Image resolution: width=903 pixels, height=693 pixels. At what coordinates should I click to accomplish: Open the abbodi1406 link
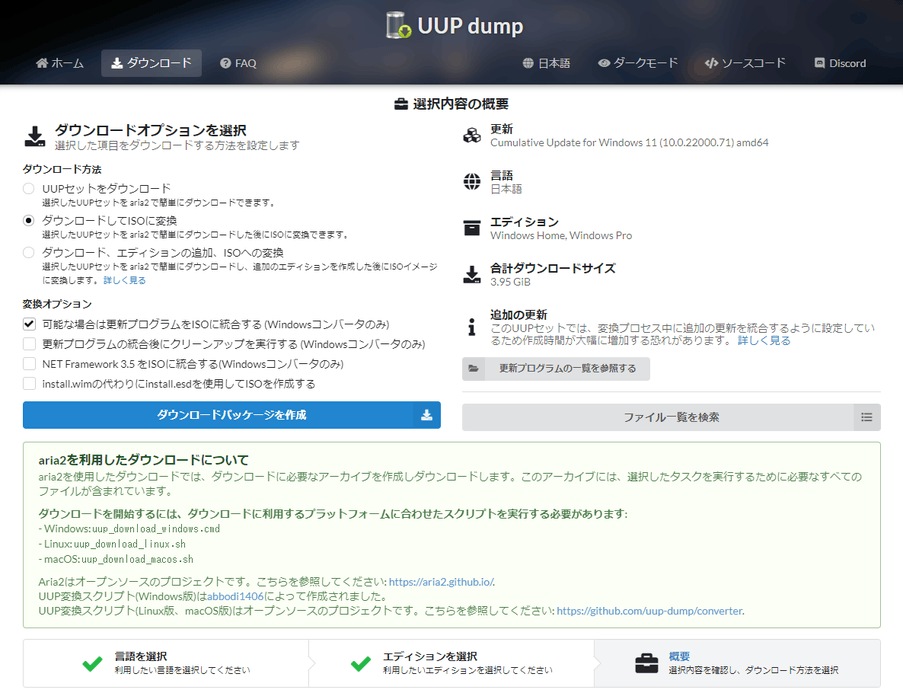click(235, 596)
